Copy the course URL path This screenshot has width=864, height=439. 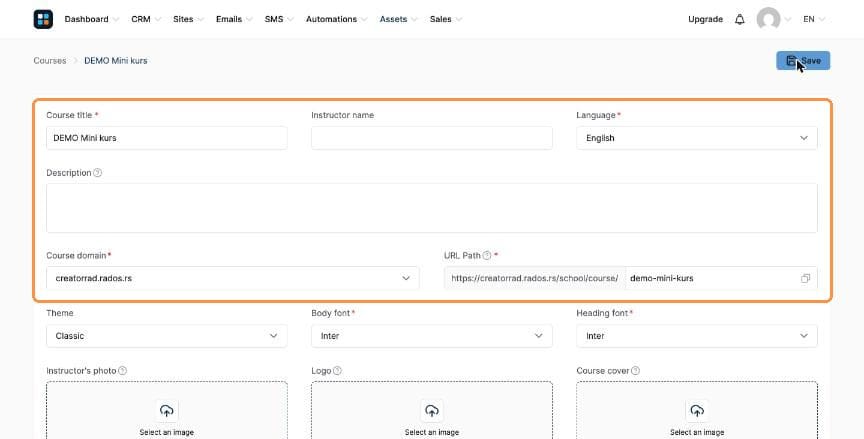tap(805, 278)
